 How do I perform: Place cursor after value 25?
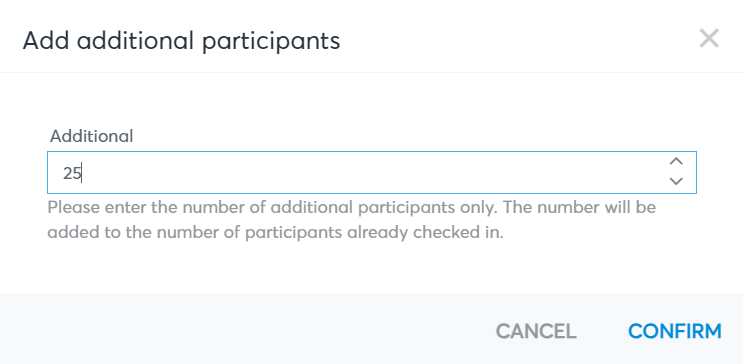(x=82, y=173)
